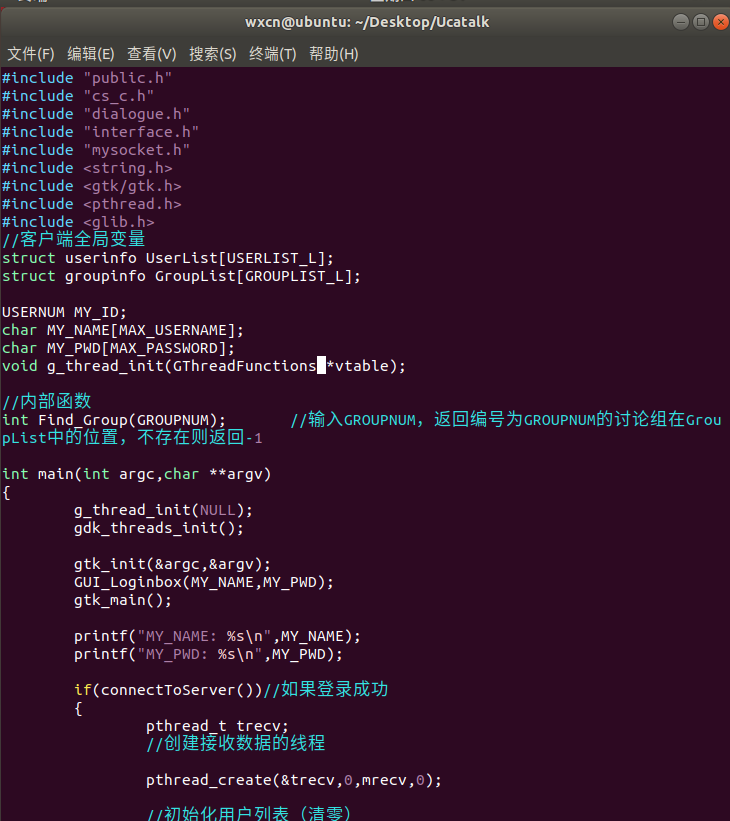
Task: Click the line #include "mysocket.h"
Action: coord(96,150)
